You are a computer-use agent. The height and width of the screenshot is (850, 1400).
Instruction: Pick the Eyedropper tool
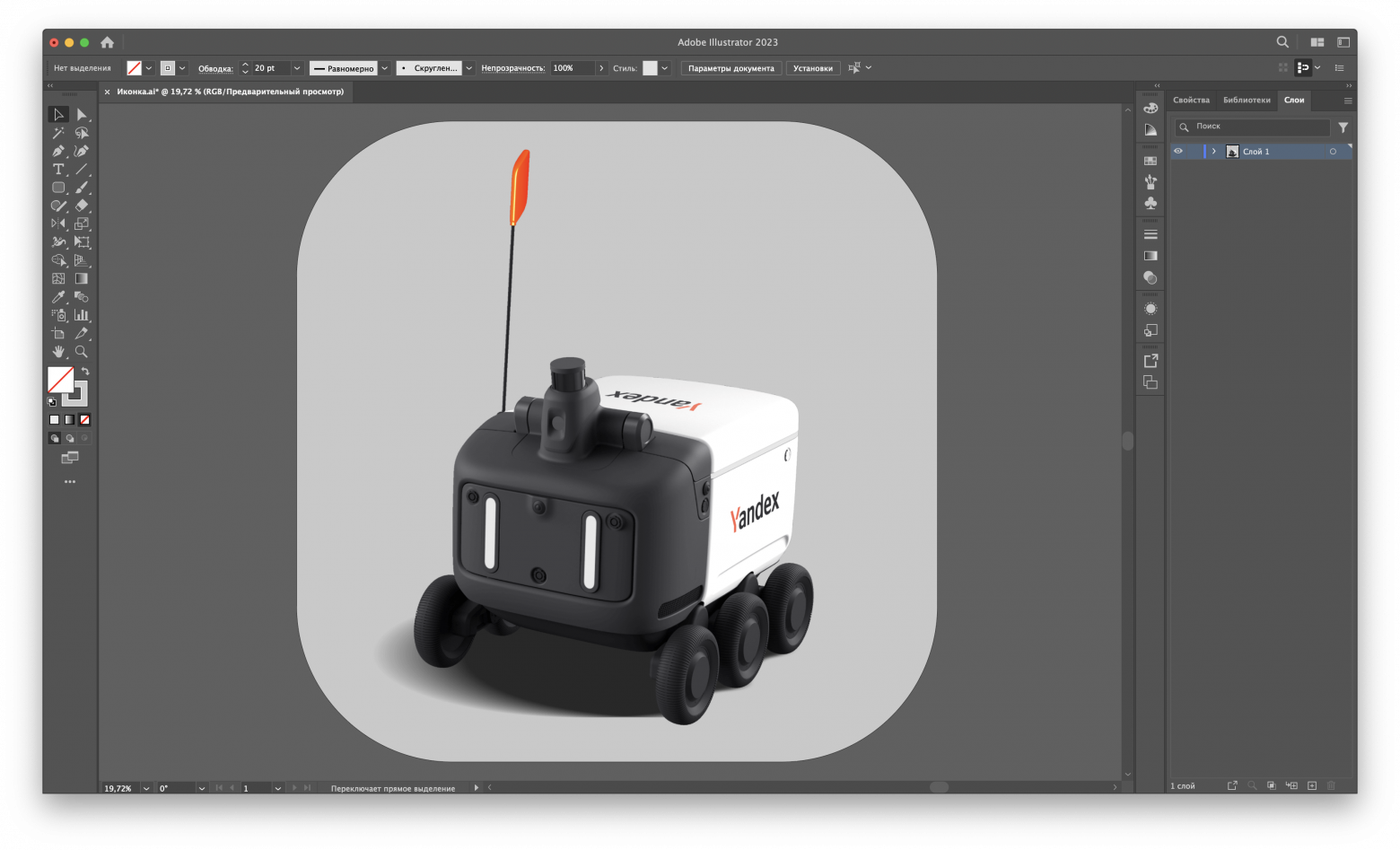click(58, 297)
